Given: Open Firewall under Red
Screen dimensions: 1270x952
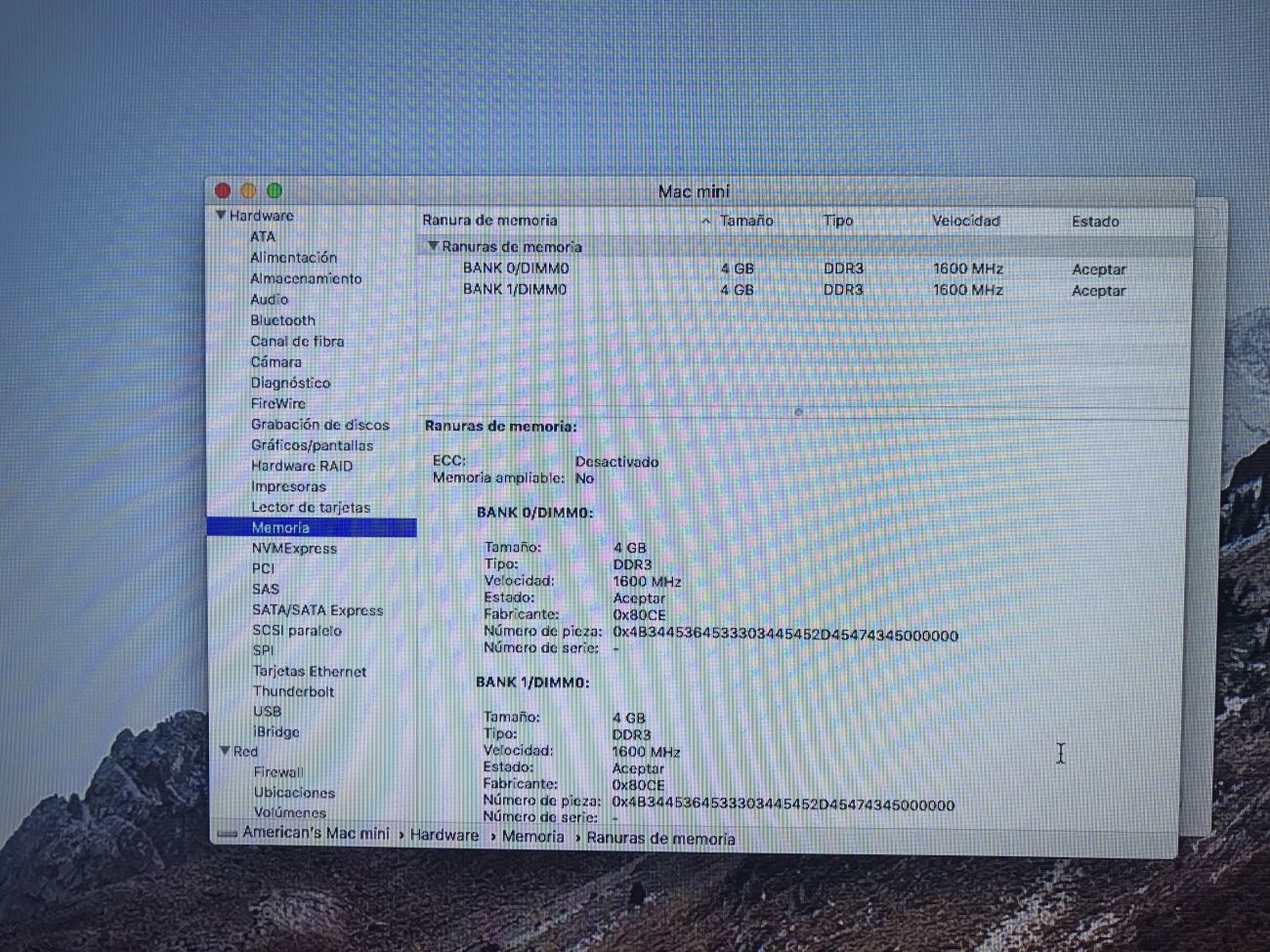Looking at the screenshot, I should click(x=278, y=772).
